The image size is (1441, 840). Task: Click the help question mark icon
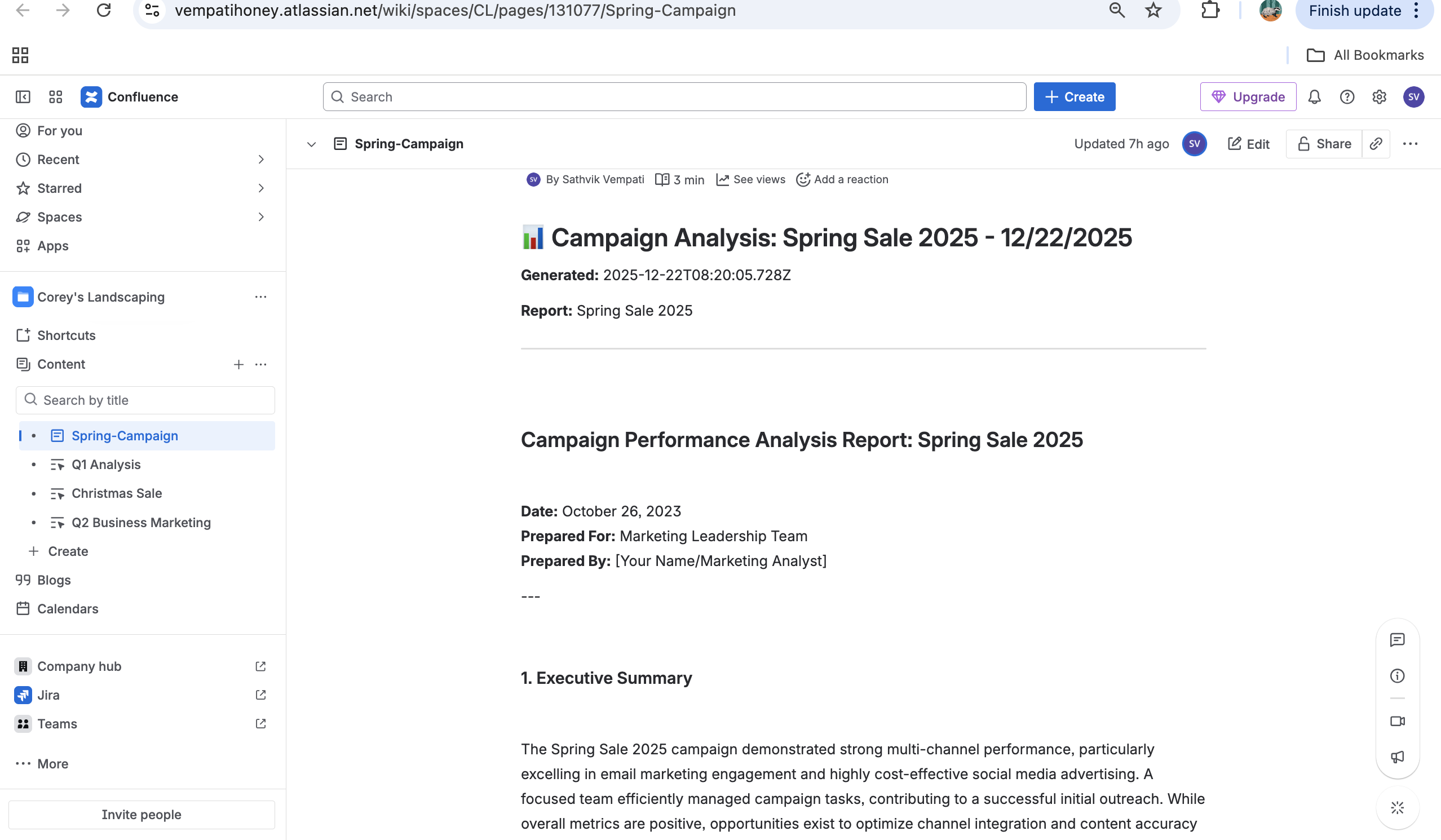click(1347, 96)
